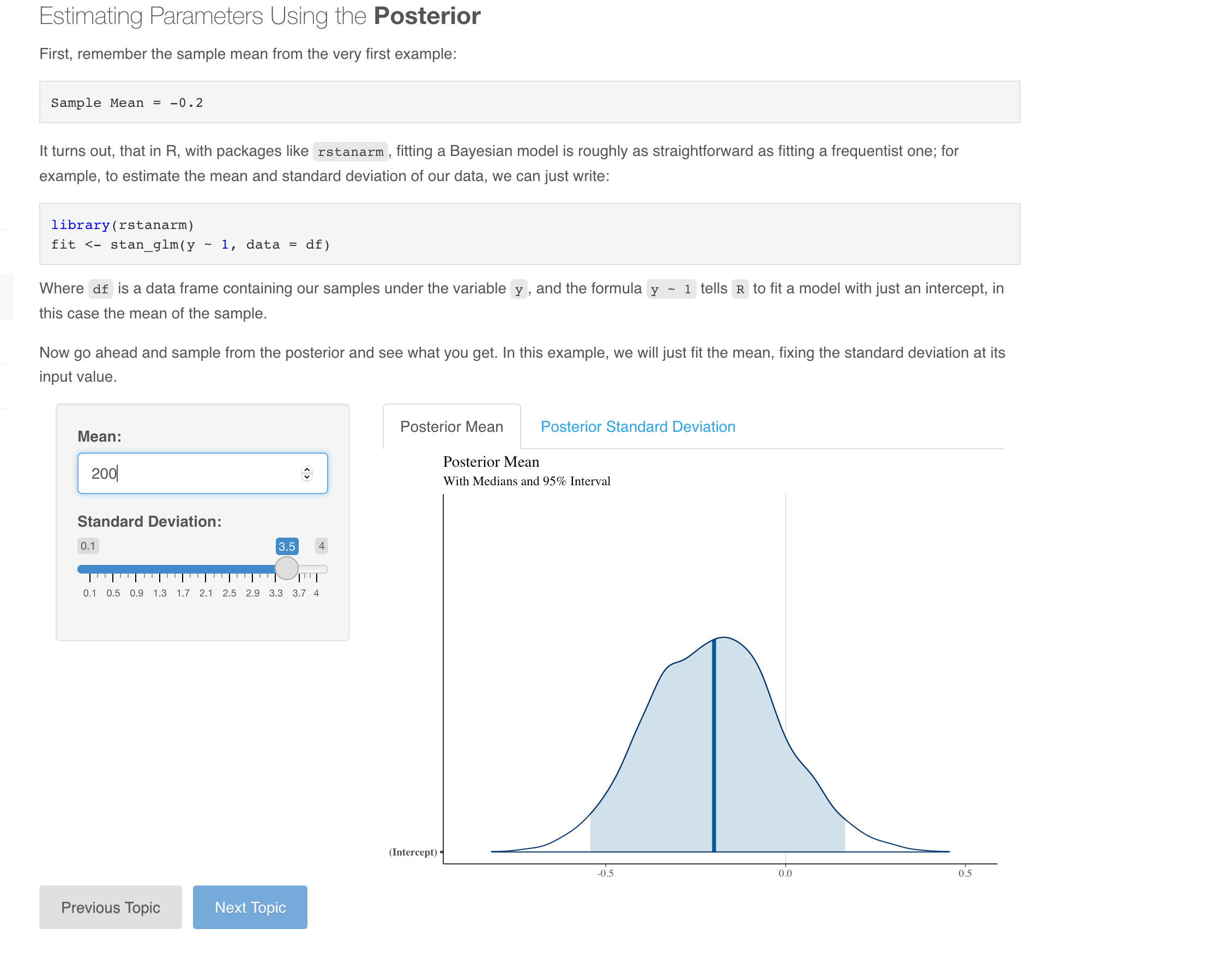Click the library keyword in the code block
This screenshot has width=1232, height=964.
tap(81, 224)
